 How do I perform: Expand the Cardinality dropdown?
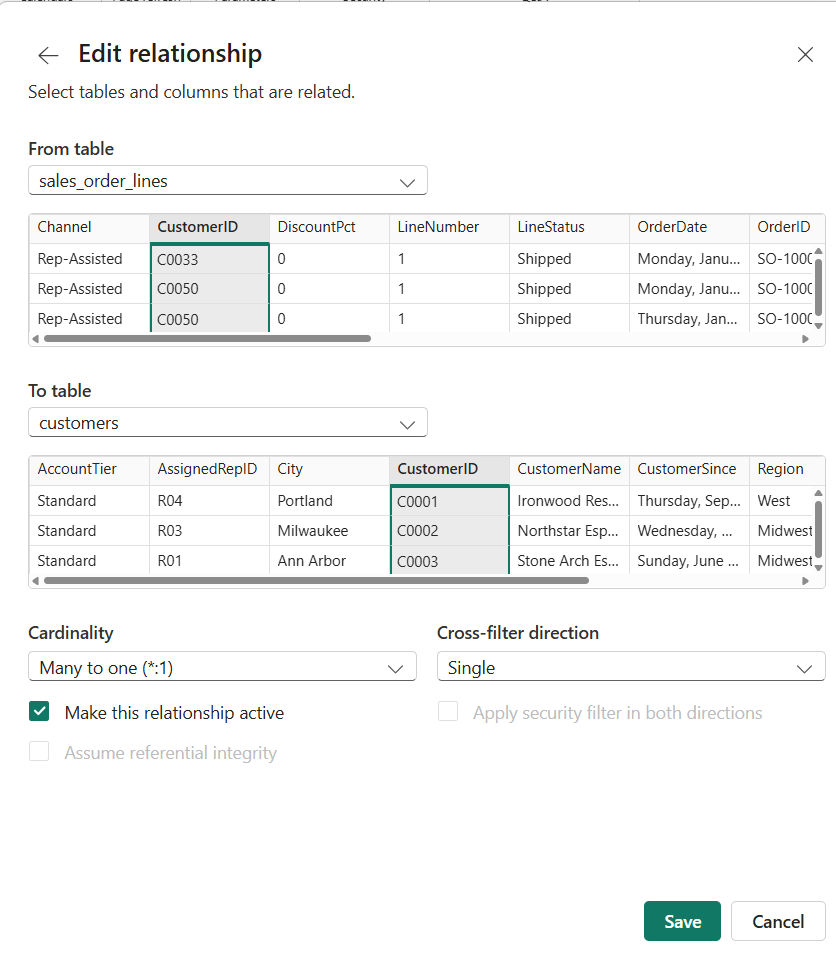click(x=222, y=667)
